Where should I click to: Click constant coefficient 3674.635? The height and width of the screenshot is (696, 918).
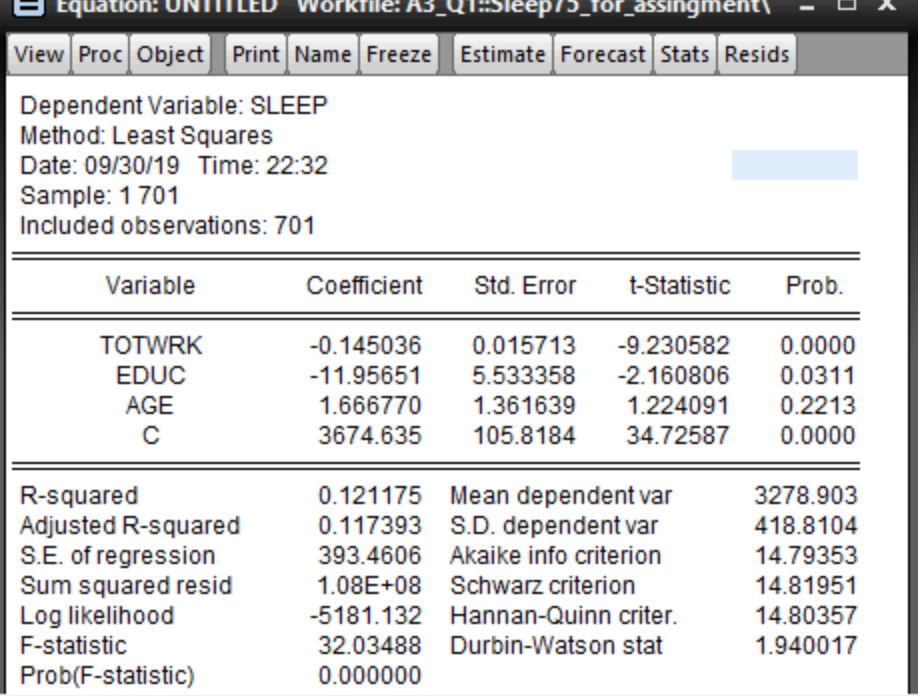[x=369, y=436]
